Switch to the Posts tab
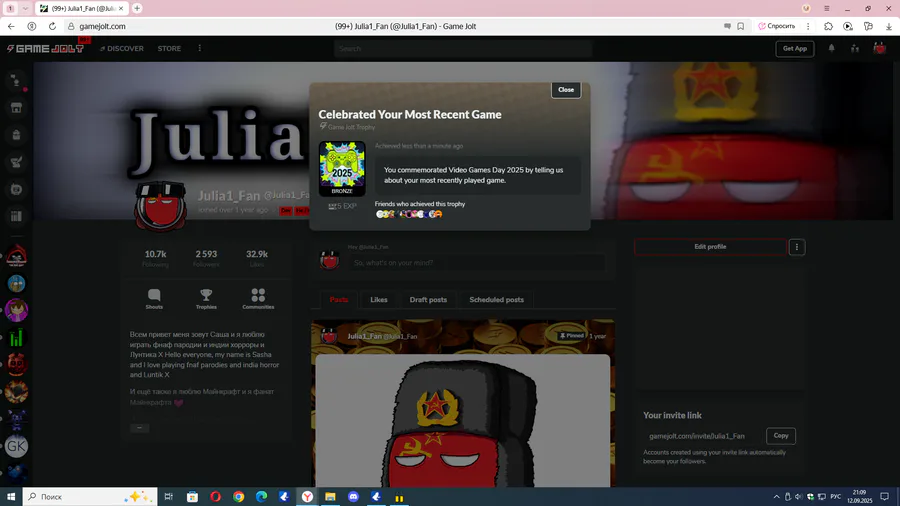 pyautogui.click(x=339, y=299)
